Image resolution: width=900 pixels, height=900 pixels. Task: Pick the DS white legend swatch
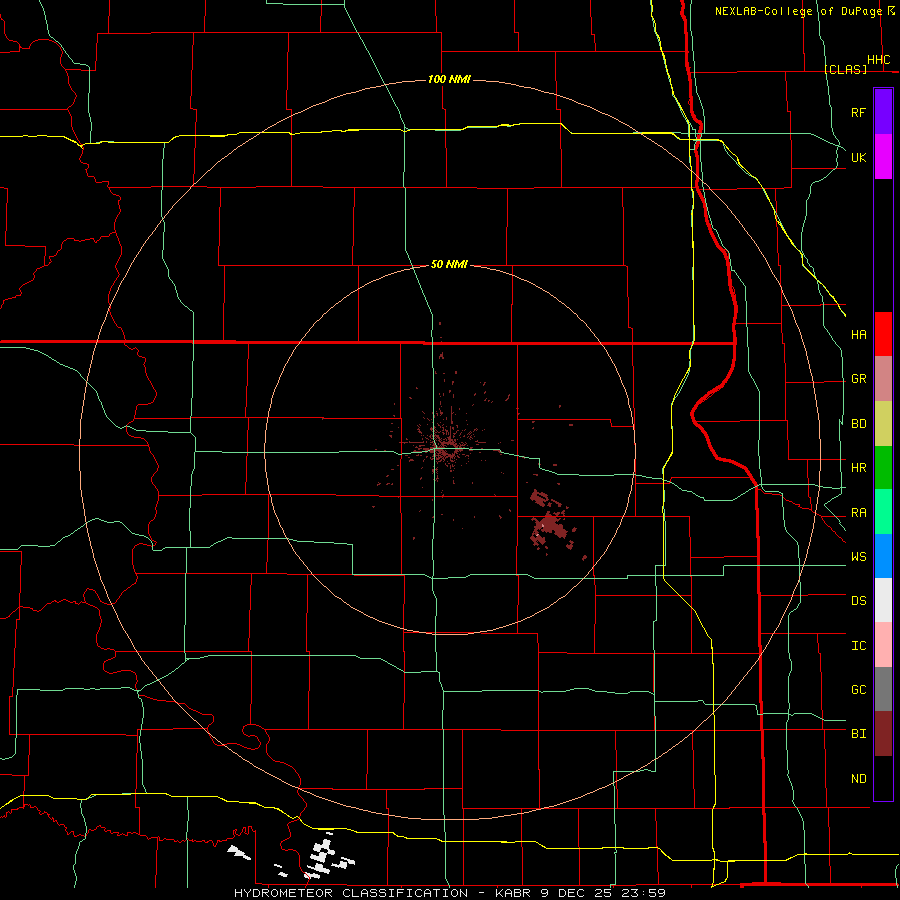pyautogui.click(x=883, y=600)
